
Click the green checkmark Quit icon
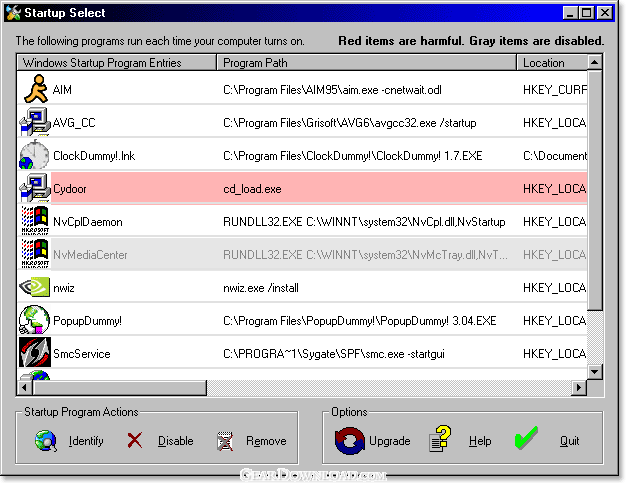click(526, 438)
